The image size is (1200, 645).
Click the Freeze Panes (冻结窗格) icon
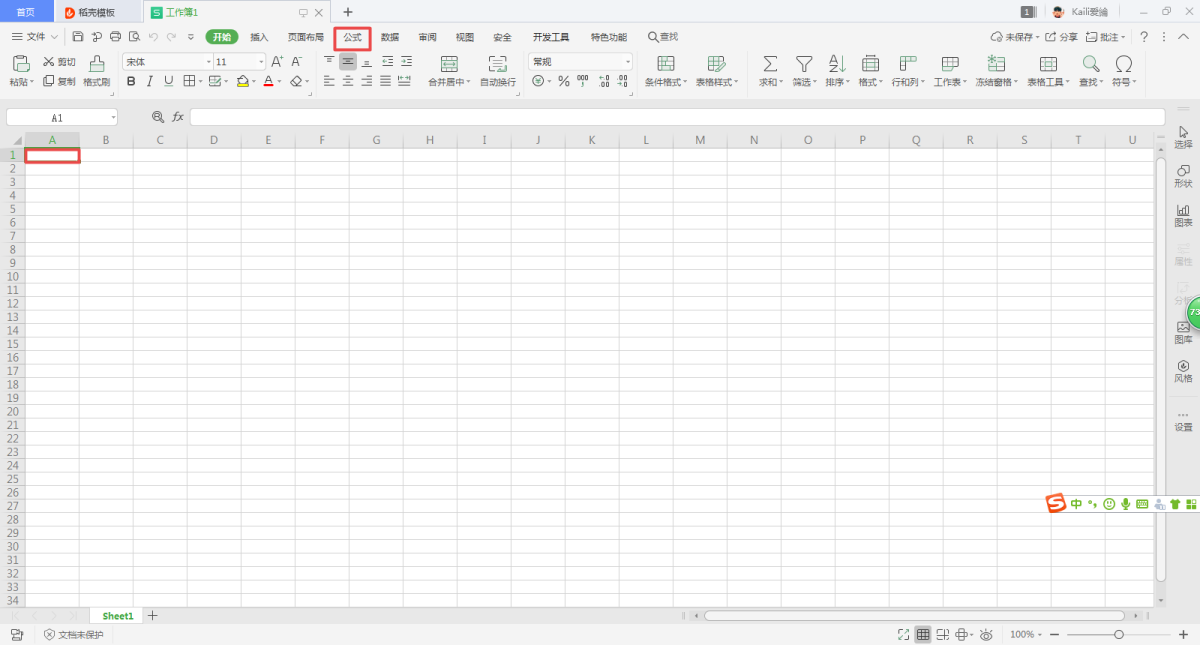pyautogui.click(x=996, y=64)
